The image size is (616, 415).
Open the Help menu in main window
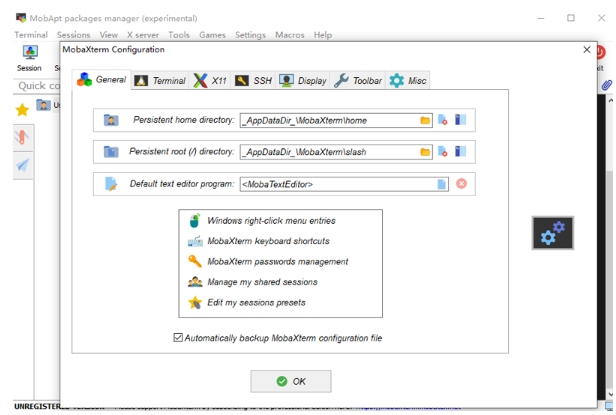click(323, 35)
